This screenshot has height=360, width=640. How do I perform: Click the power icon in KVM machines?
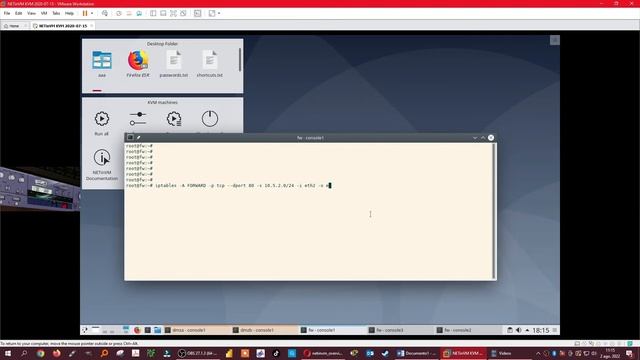point(210,119)
